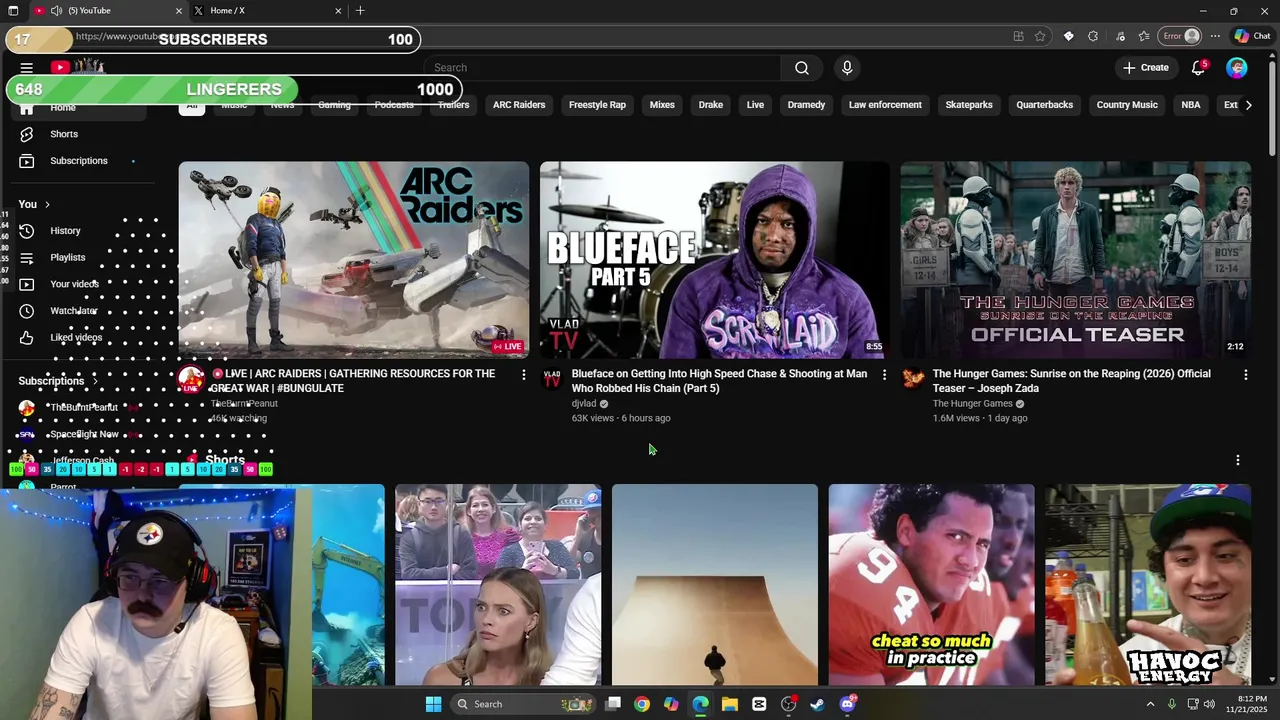Open Discord from the taskbar
The height and width of the screenshot is (720, 1280).
click(x=848, y=704)
